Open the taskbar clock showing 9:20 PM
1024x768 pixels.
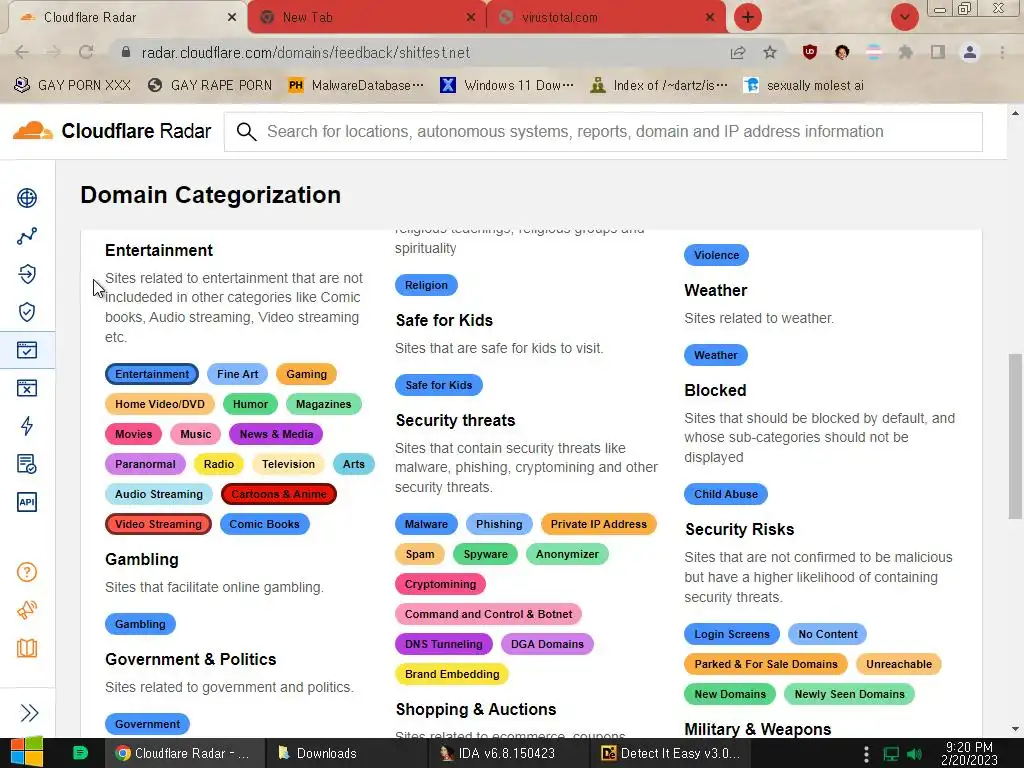click(969, 753)
